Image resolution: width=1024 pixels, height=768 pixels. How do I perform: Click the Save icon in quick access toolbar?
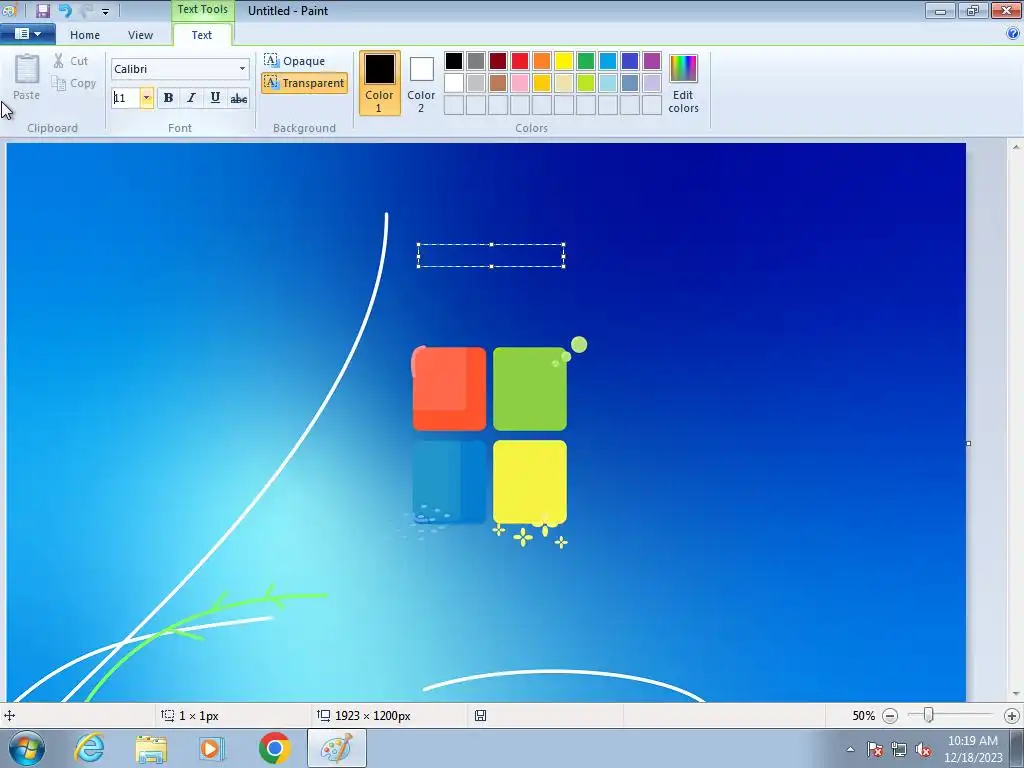42,10
